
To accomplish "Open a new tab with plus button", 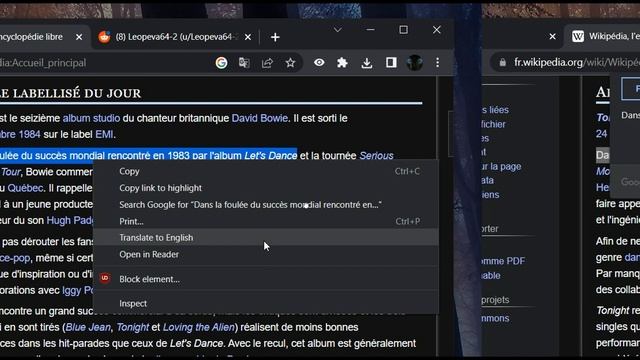I will pos(275,37).
